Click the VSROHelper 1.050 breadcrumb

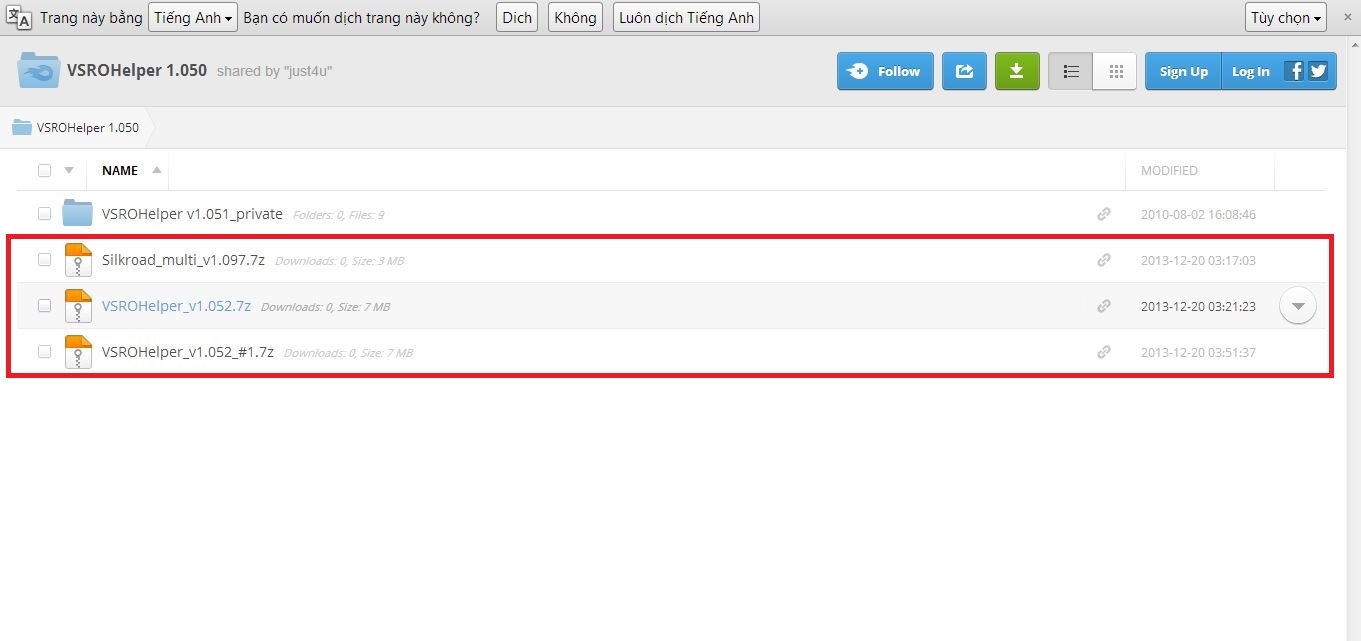click(88, 128)
